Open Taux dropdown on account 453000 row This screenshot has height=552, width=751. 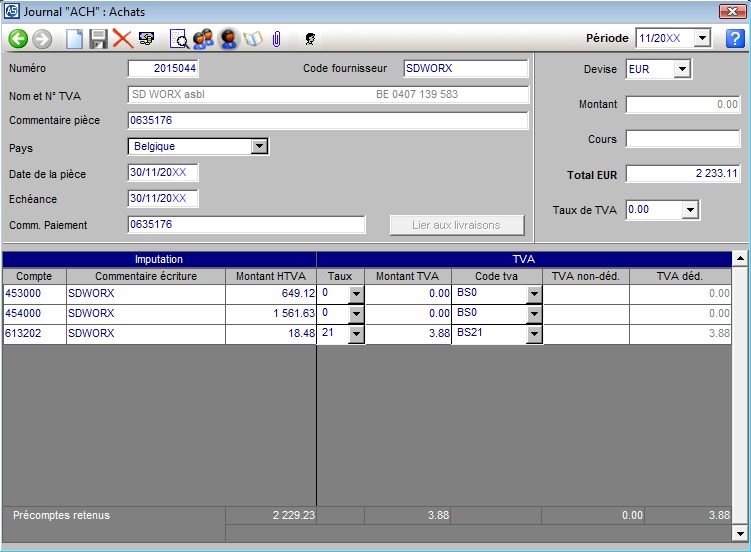pyautogui.click(x=356, y=294)
